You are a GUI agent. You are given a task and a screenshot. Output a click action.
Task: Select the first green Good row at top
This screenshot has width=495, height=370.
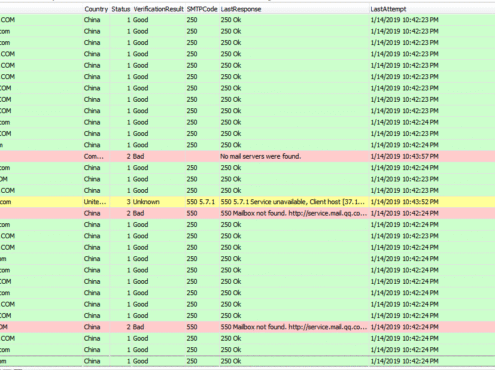[247, 20]
